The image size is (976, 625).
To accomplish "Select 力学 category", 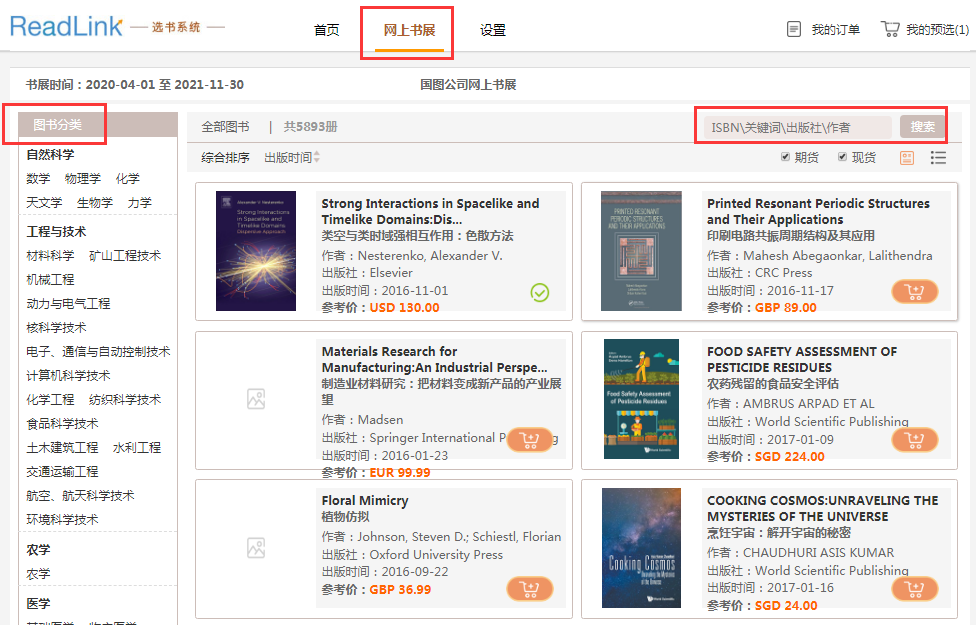I will 139,203.
